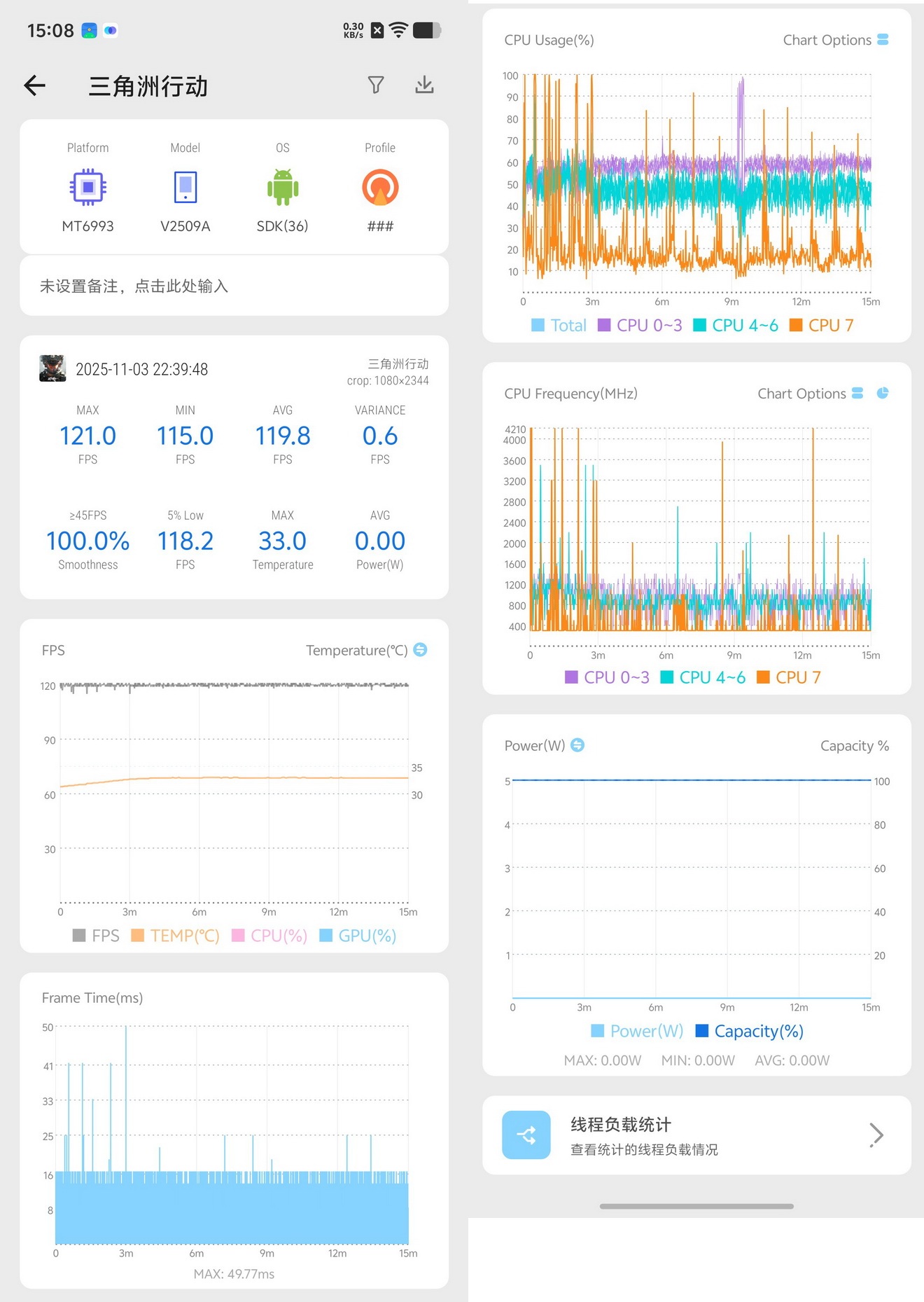Click the Temperature(℃) axis label
924x1302 pixels.
click(x=356, y=650)
